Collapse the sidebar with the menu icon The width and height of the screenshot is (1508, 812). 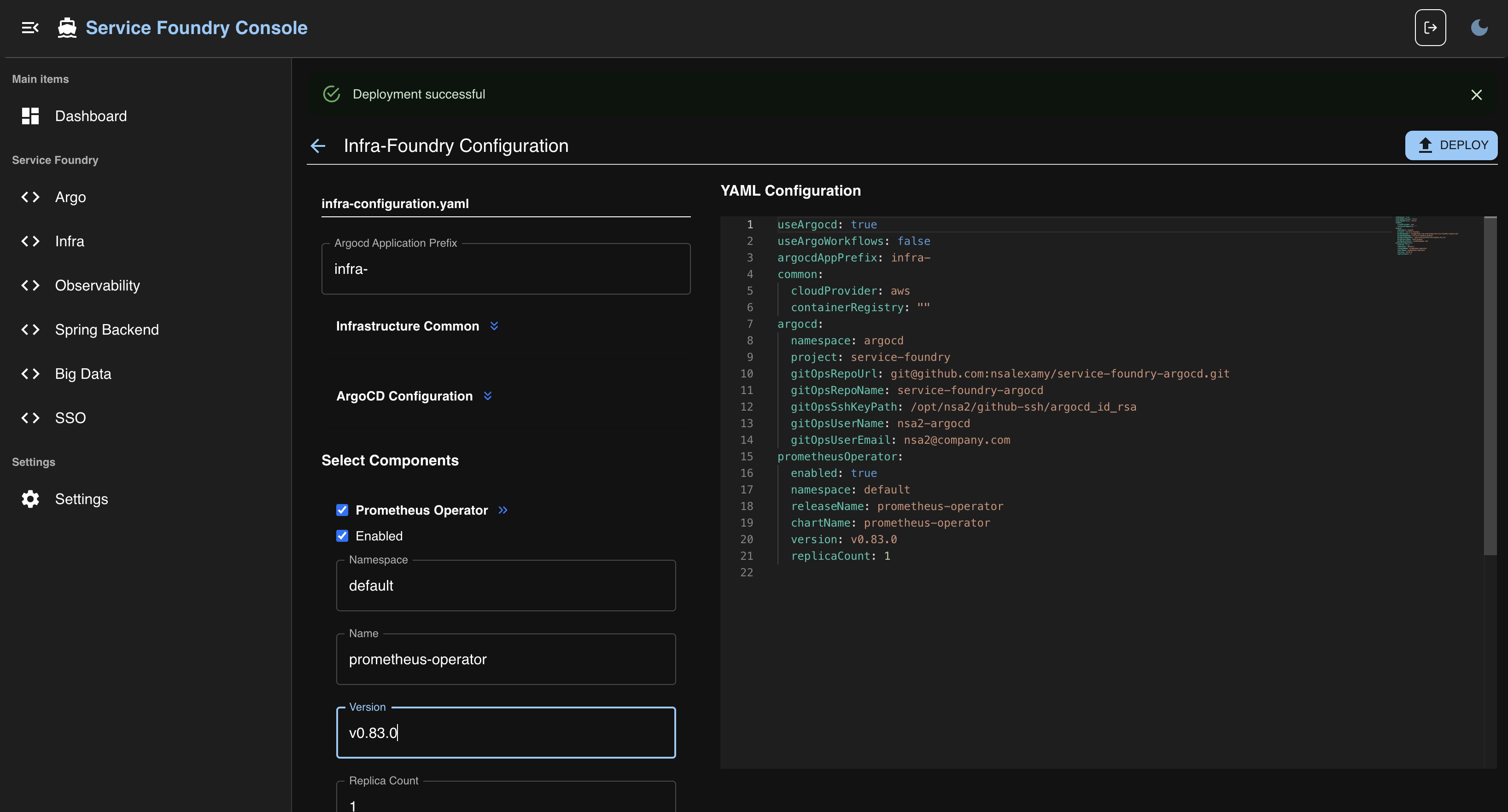[x=30, y=28]
